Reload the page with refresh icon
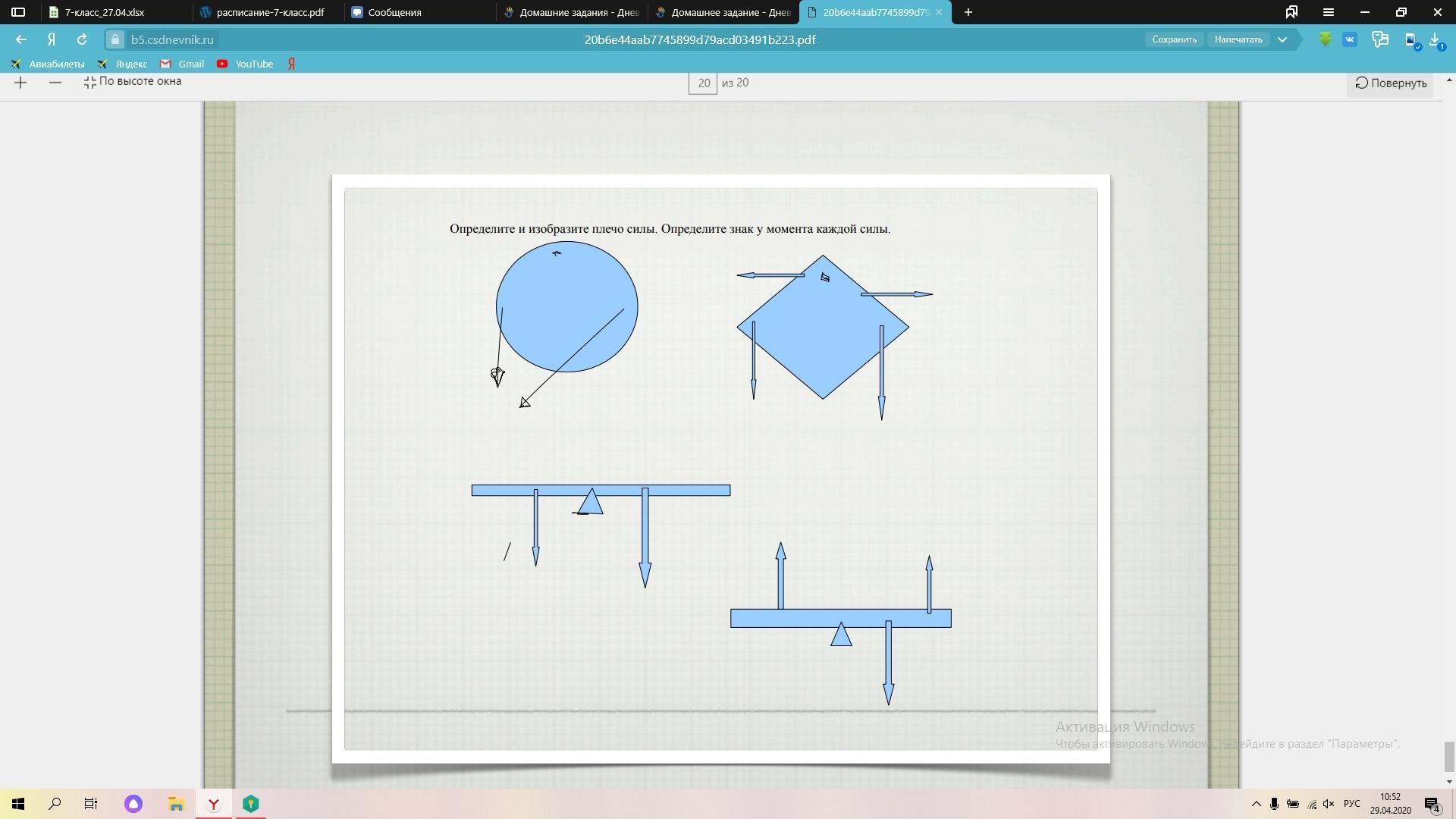 tap(82, 39)
